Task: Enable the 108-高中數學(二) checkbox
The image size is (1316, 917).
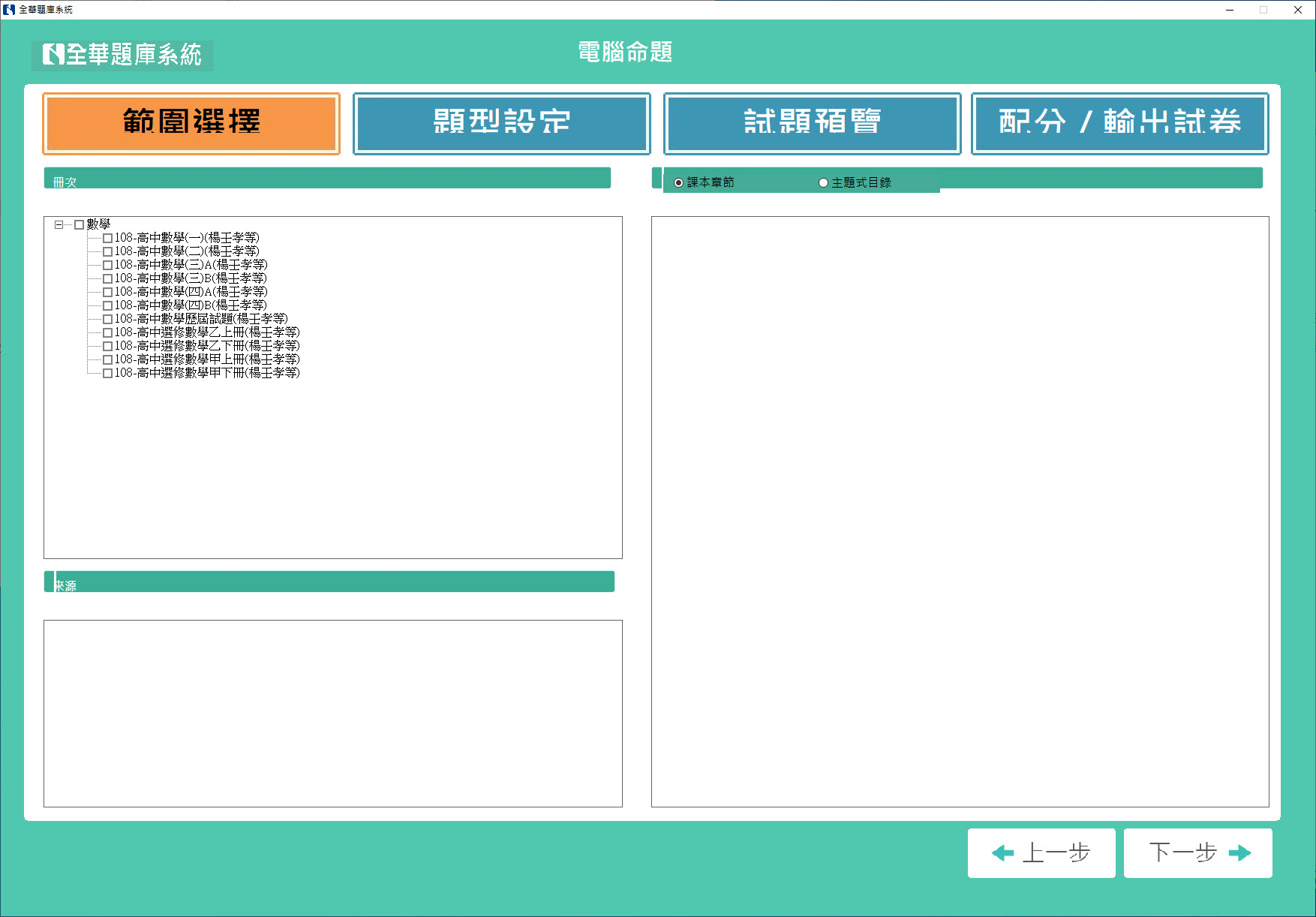Action: 107,251
